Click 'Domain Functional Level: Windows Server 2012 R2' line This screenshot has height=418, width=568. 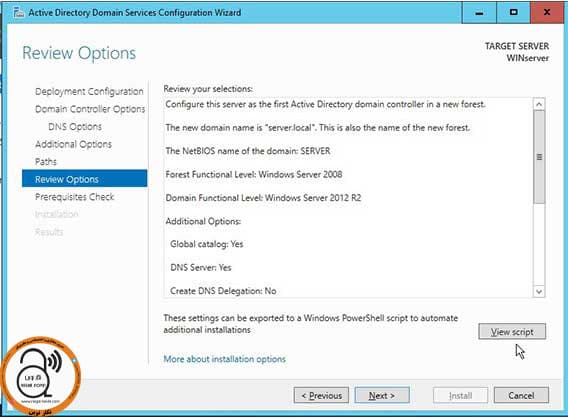coord(263,198)
